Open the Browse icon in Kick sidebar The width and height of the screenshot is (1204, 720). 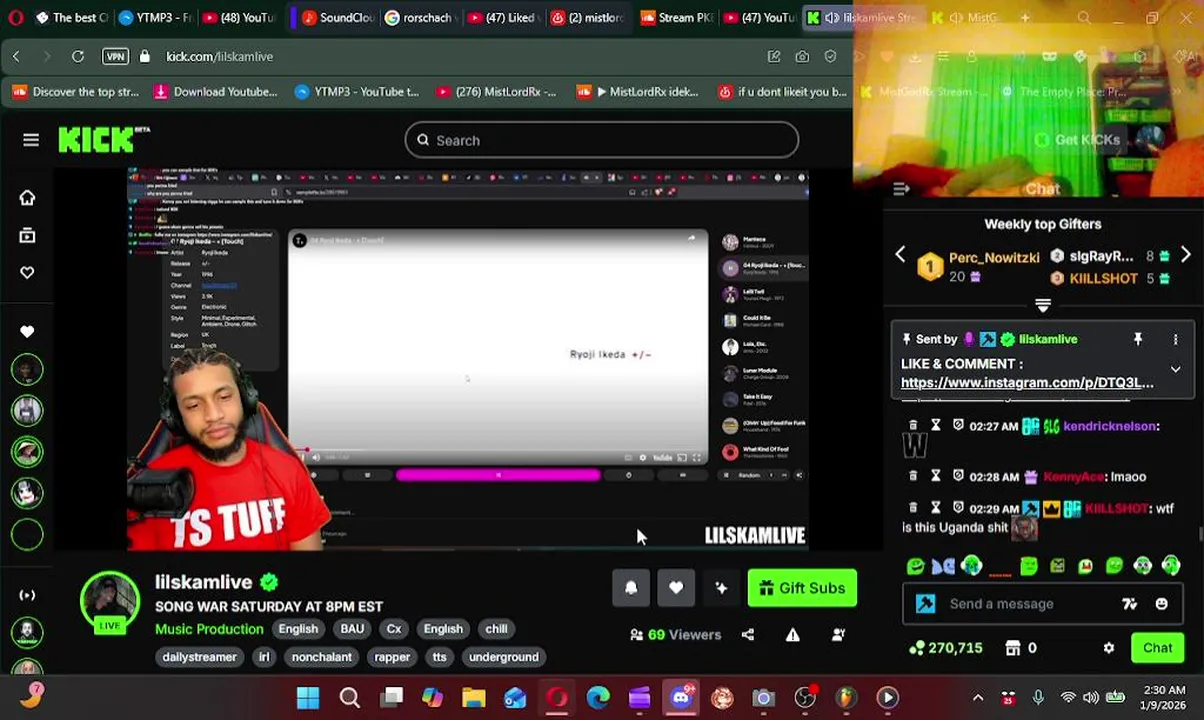pyautogui.click(x=27, y=236)
